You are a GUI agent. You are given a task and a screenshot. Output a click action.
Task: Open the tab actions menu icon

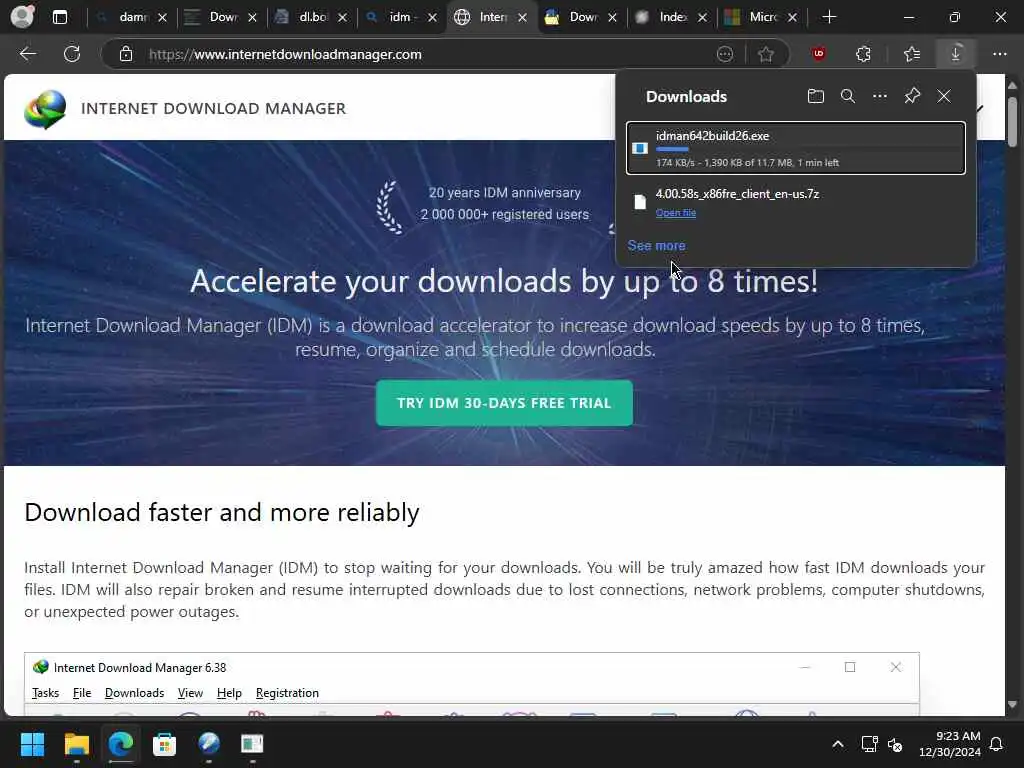[60, 17]
